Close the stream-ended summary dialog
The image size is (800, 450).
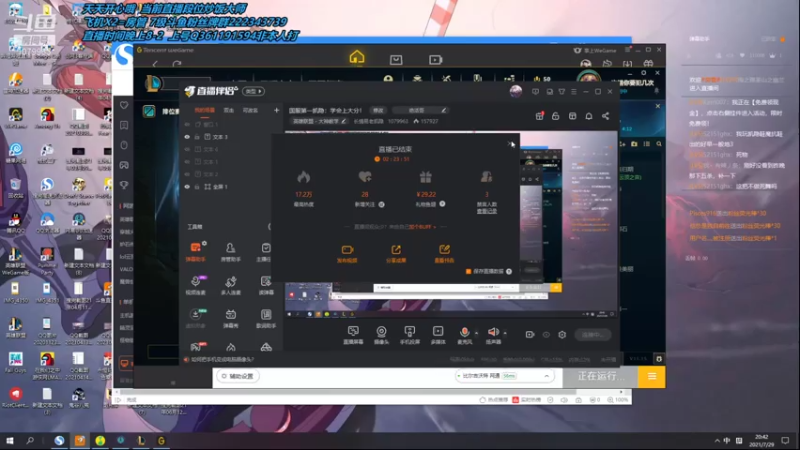511,144
